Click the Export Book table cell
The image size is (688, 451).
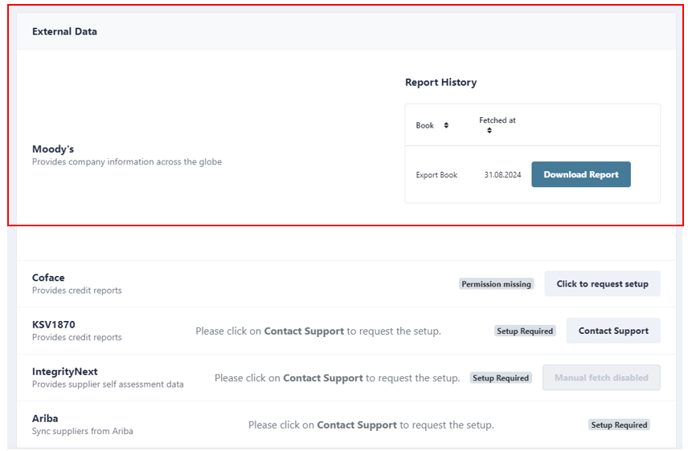click(x=437, y=175)
